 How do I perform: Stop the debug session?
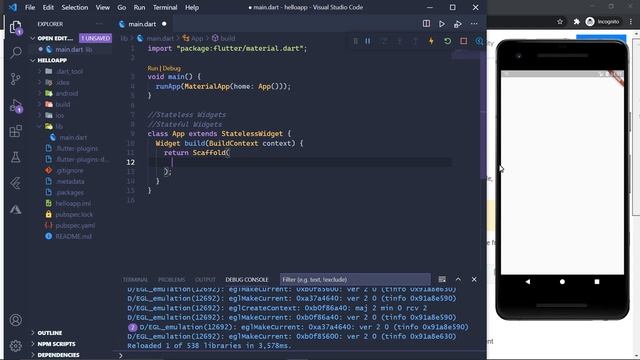(x=463, y=41)
